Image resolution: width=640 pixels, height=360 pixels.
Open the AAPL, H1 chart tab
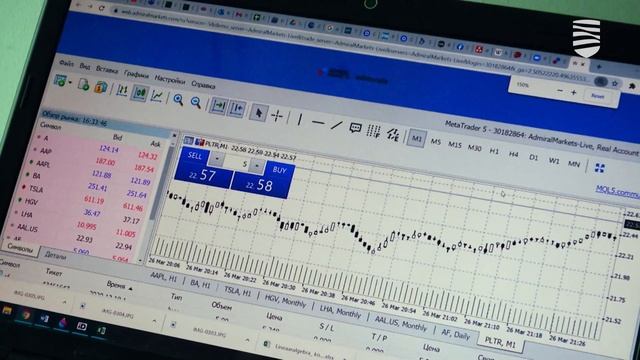pos(164,277)
